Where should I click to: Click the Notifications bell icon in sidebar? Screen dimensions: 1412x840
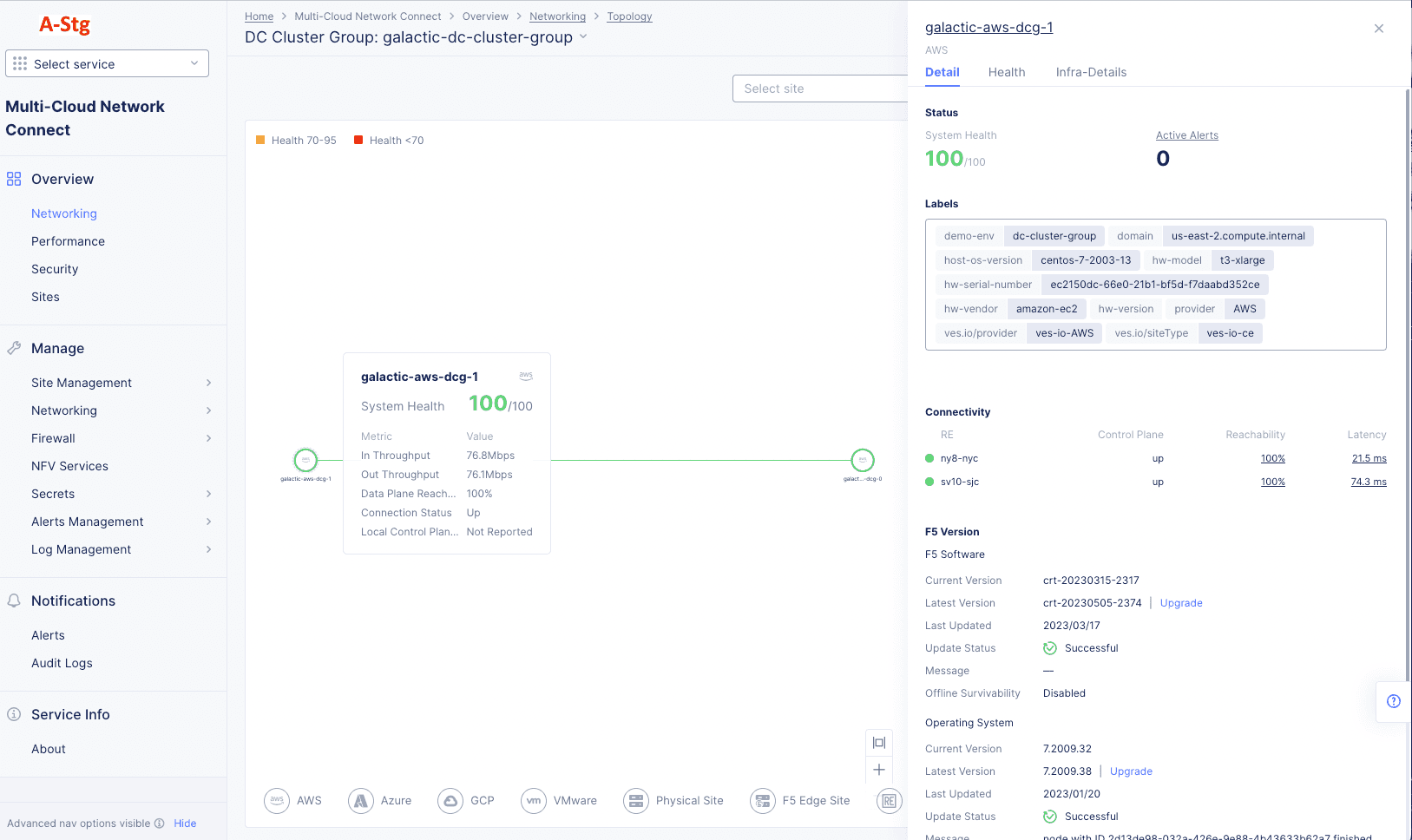[13, 600]
